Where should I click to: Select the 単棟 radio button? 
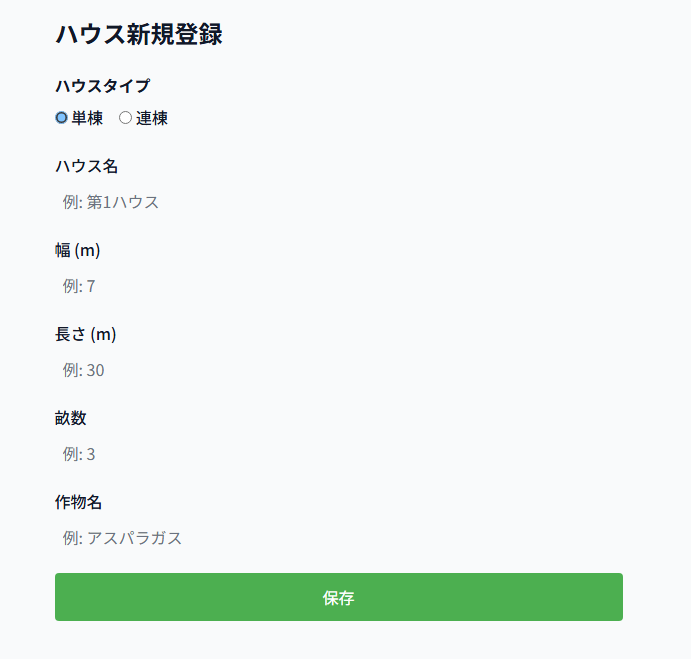(x=61, y=118)
